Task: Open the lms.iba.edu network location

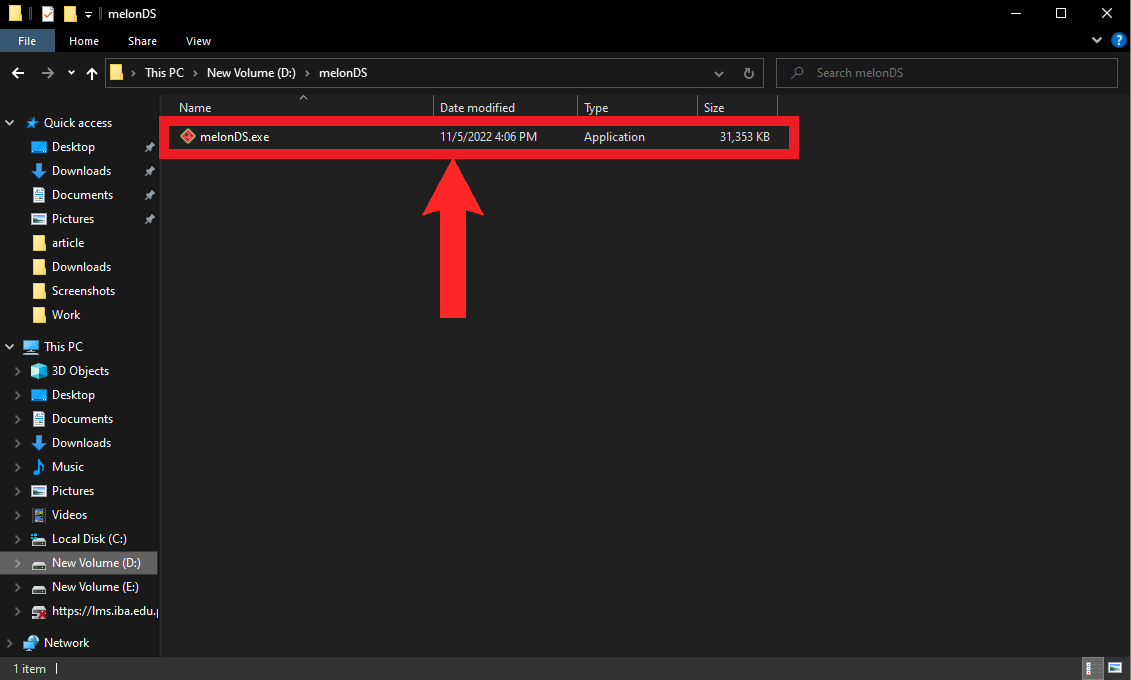Action: pos(104,611)
